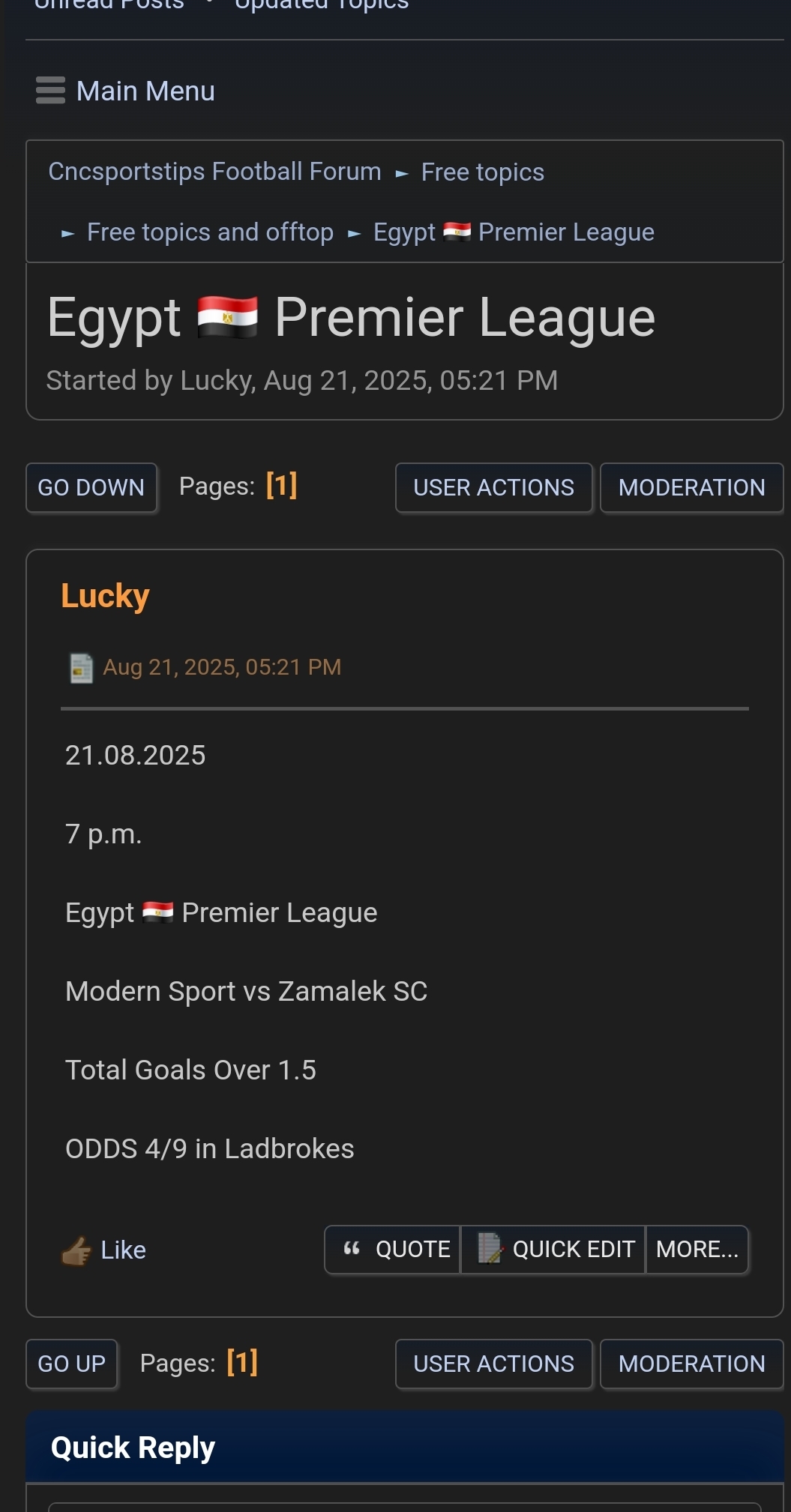Expand the top User Actions dropdown
The width and height of the screenshot is (791, 1512).
click(493, 488)
